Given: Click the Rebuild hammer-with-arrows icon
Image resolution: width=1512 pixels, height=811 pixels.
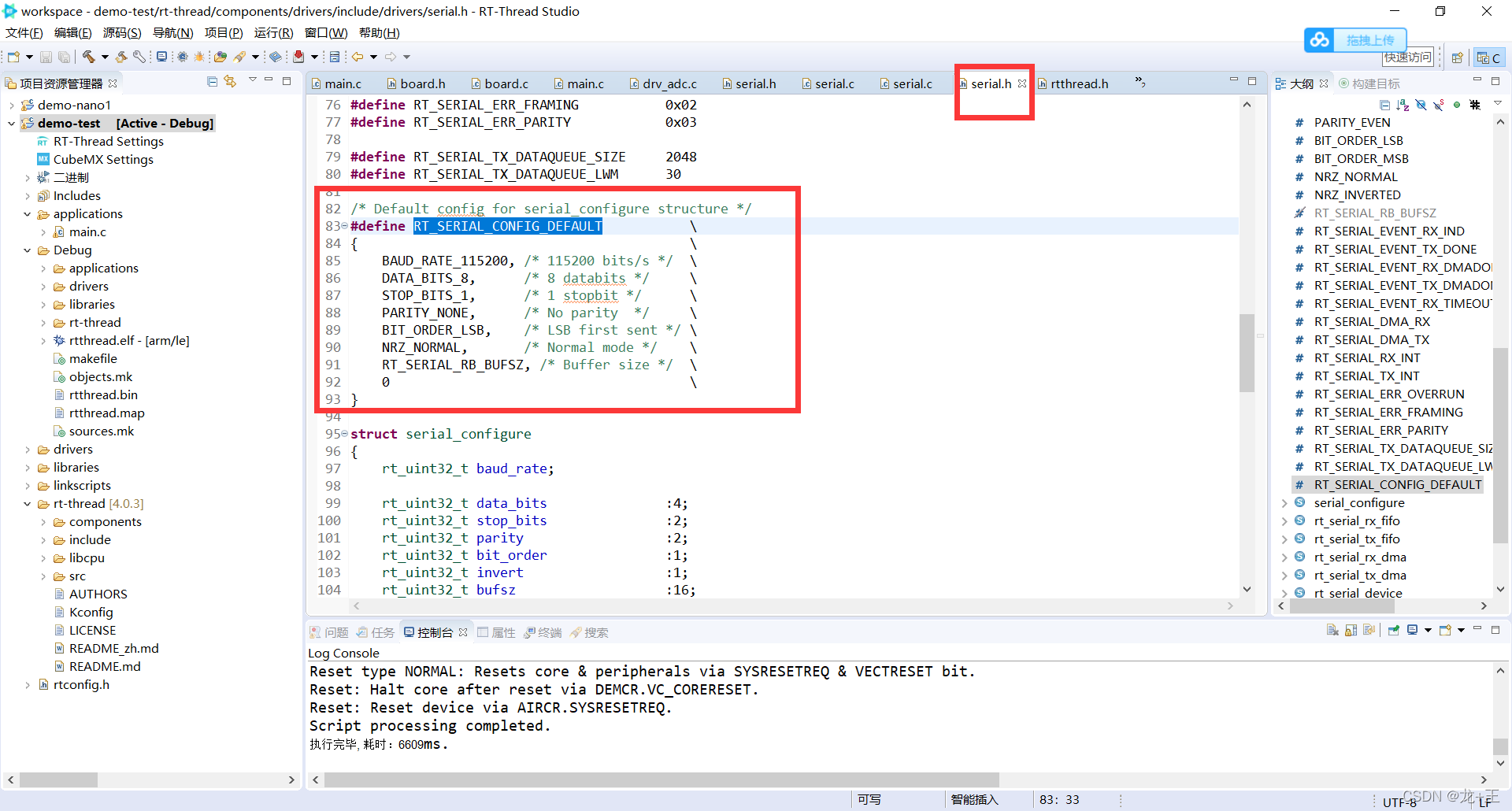Looking at the screenshot, I should (x=121, y=57).
